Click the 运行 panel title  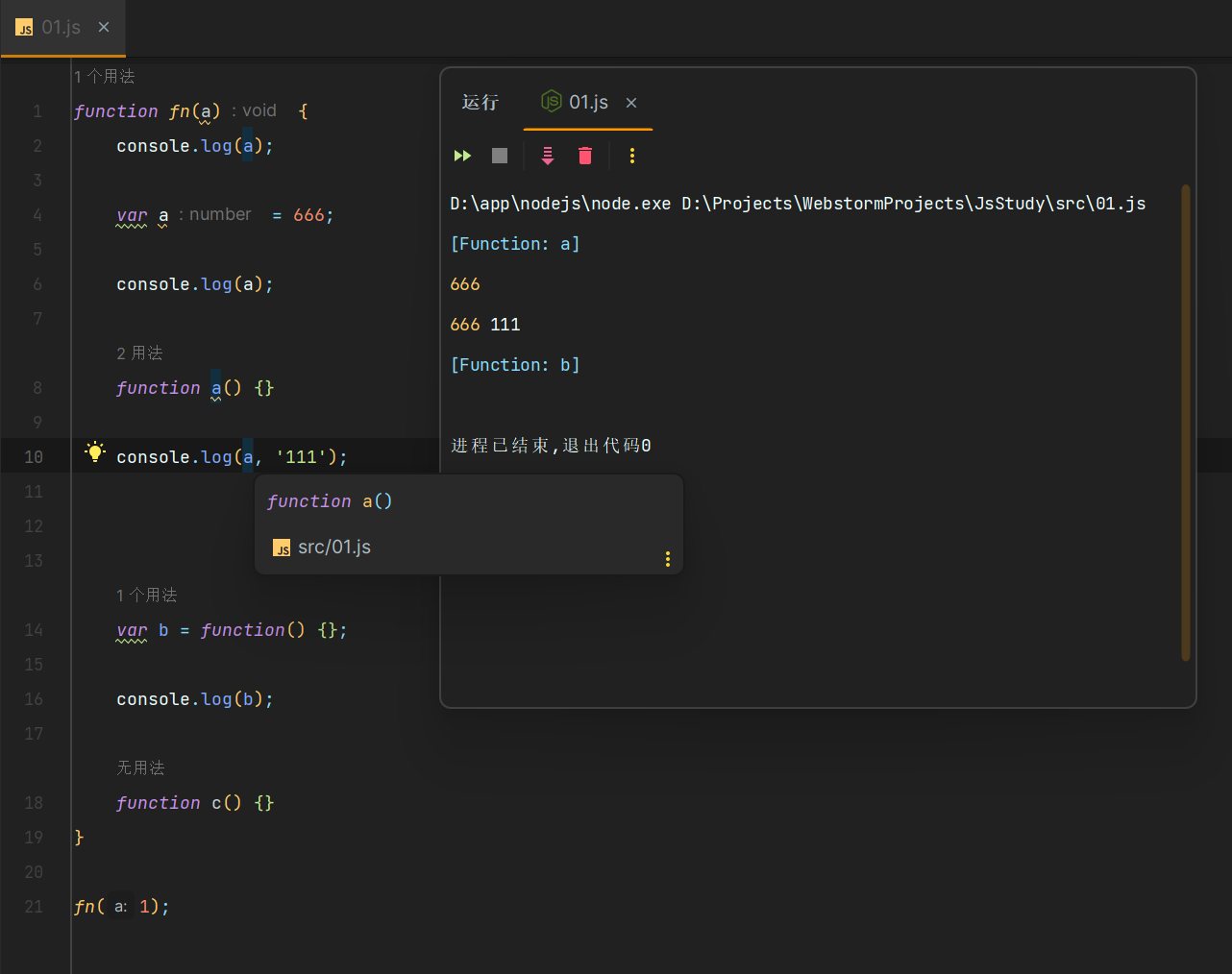point(480,103)
